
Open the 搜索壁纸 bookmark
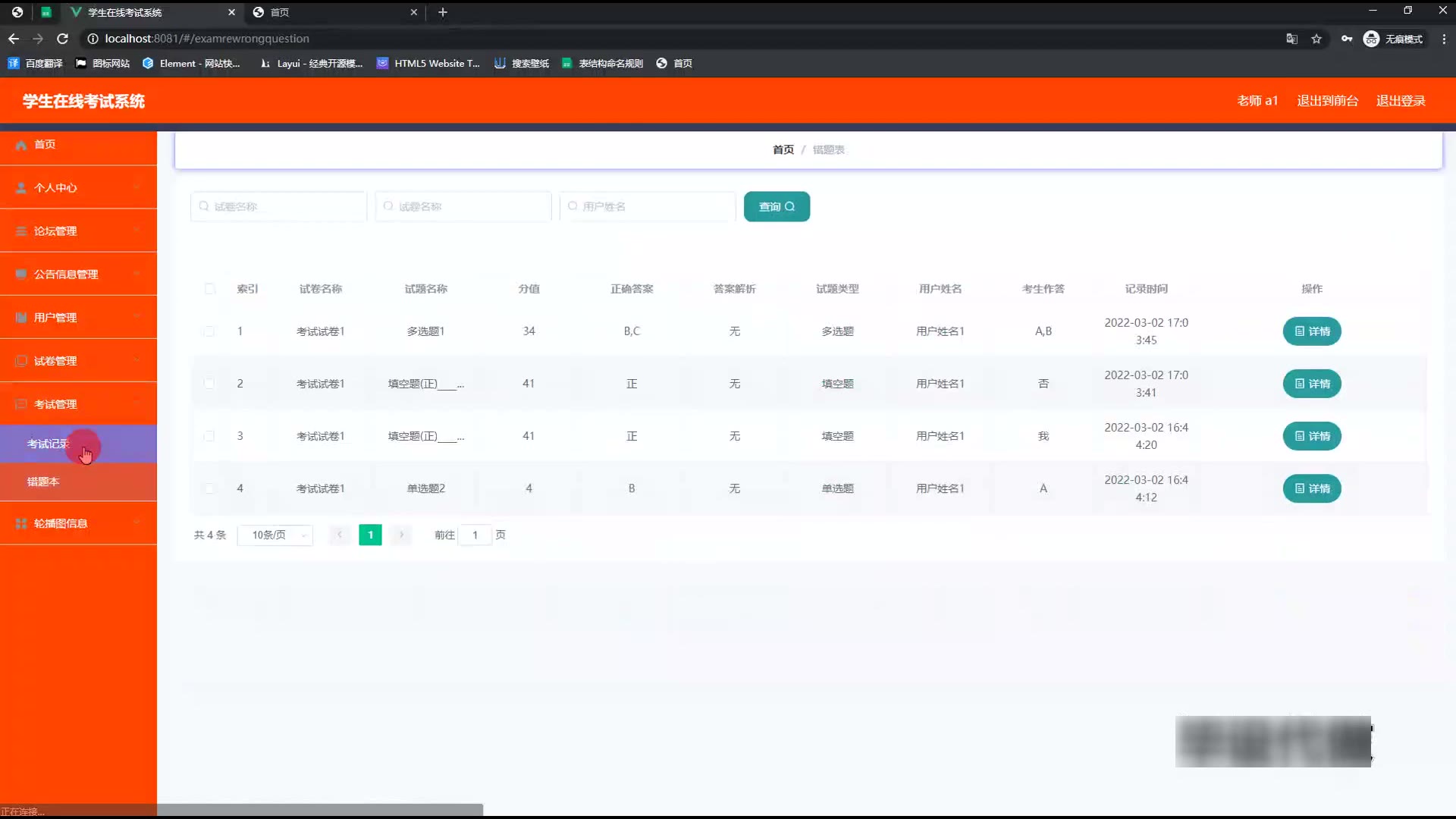[x=522, y=64]
